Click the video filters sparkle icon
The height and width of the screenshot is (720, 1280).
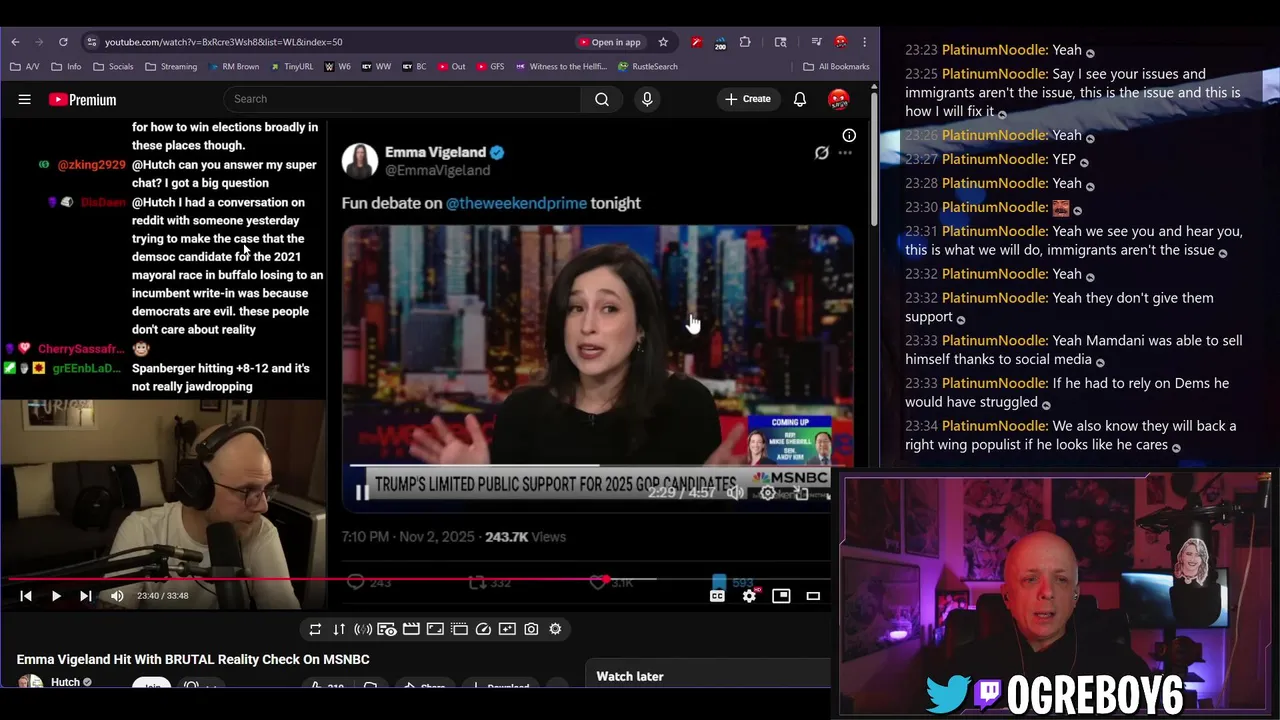click(507, 629)
